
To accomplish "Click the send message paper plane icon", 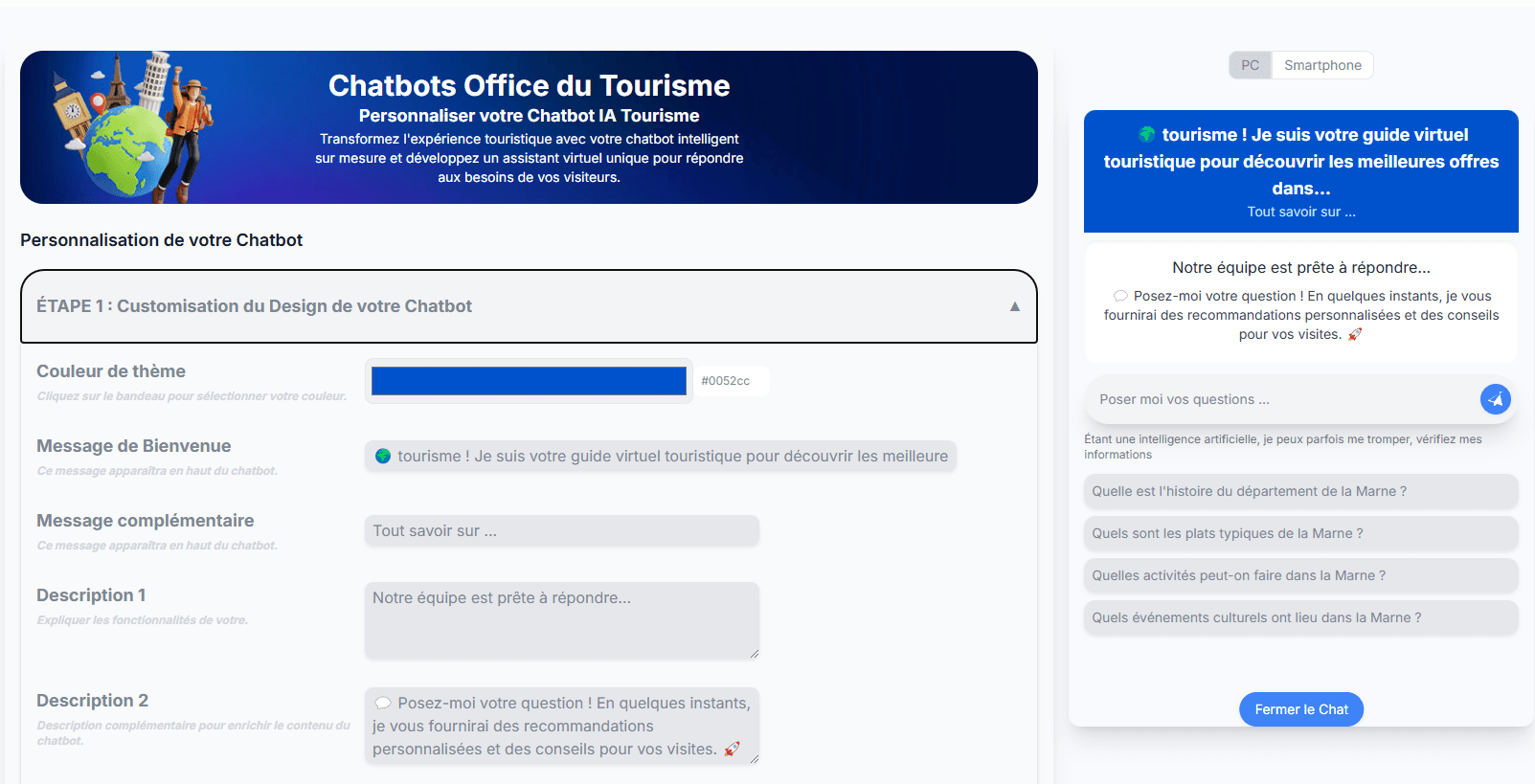I will pyautogui.click(x=1495, y=399).
